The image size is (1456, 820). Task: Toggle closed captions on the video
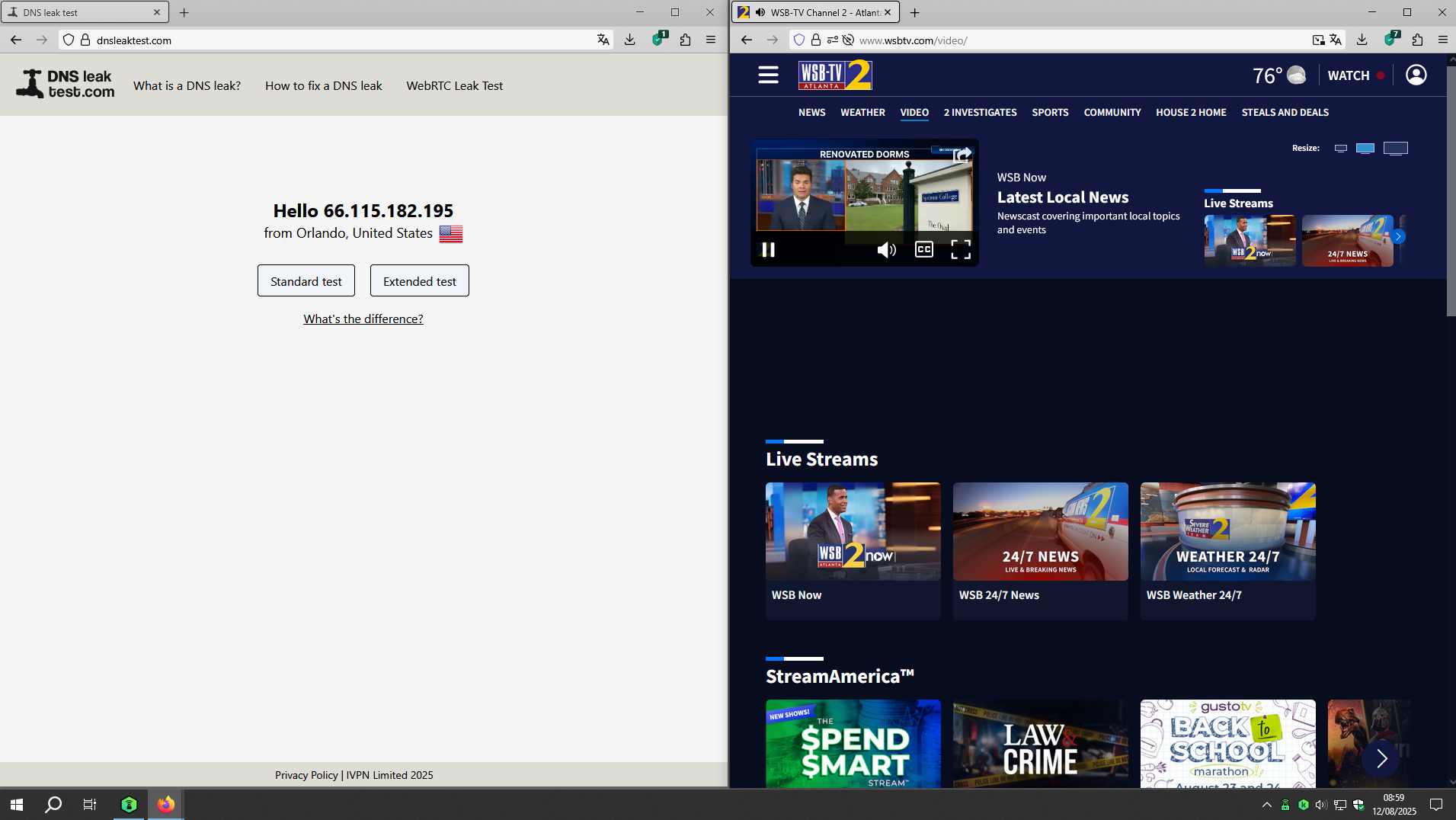(x=923, y=249)
